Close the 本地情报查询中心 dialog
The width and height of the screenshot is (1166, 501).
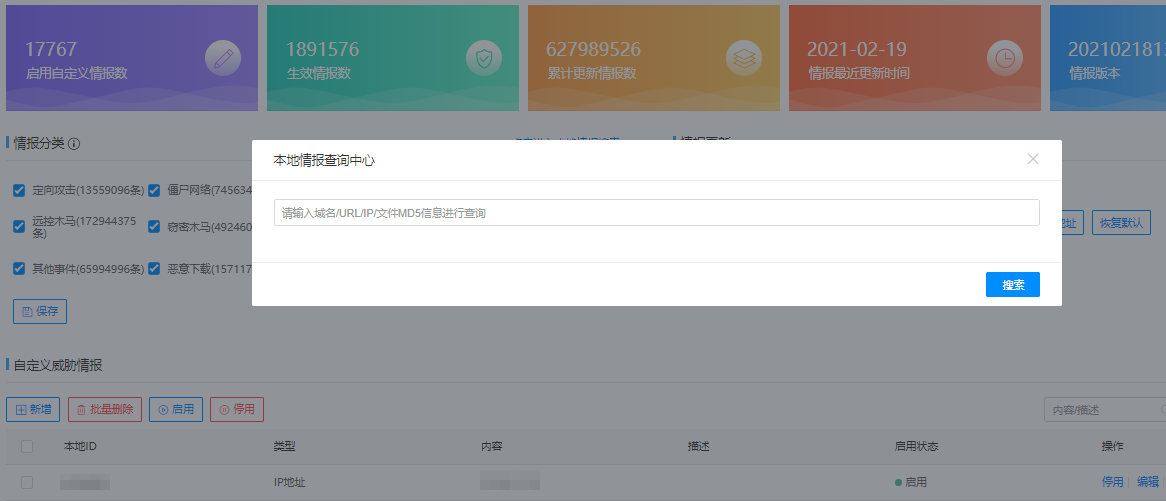coord(1032,159)
